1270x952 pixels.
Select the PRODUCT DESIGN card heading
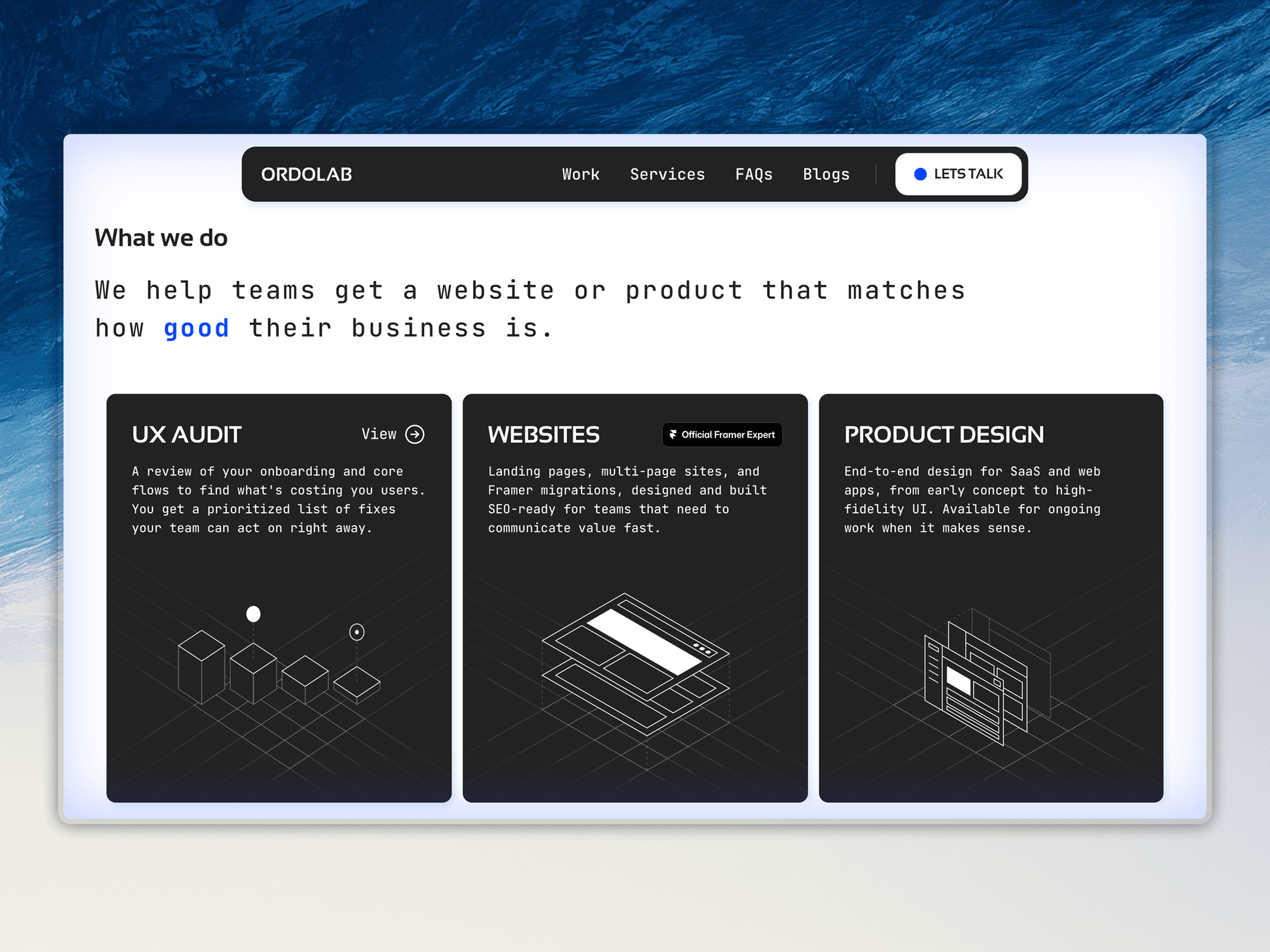[x=944, y=434]
